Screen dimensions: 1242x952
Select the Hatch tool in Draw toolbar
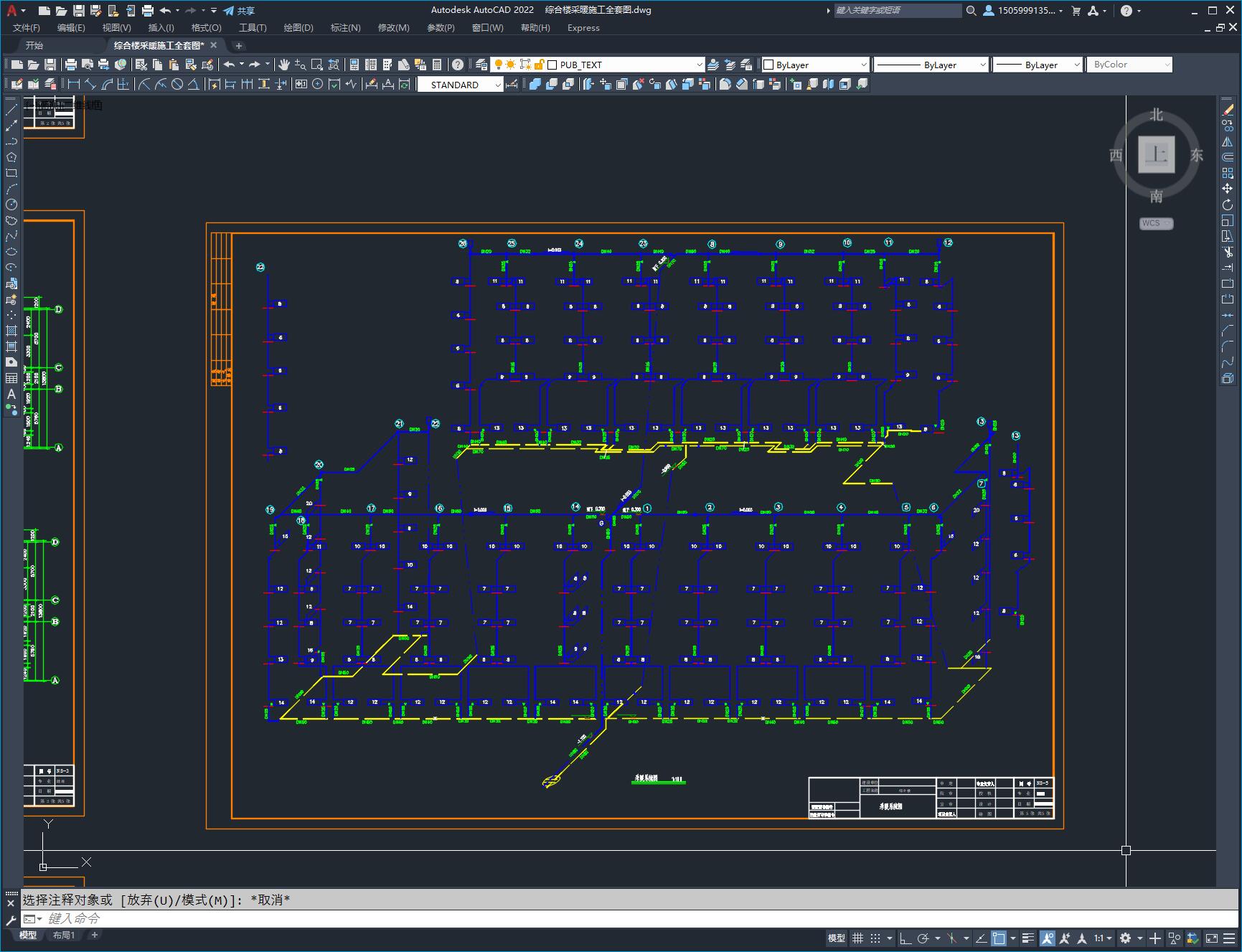(11, 331)
